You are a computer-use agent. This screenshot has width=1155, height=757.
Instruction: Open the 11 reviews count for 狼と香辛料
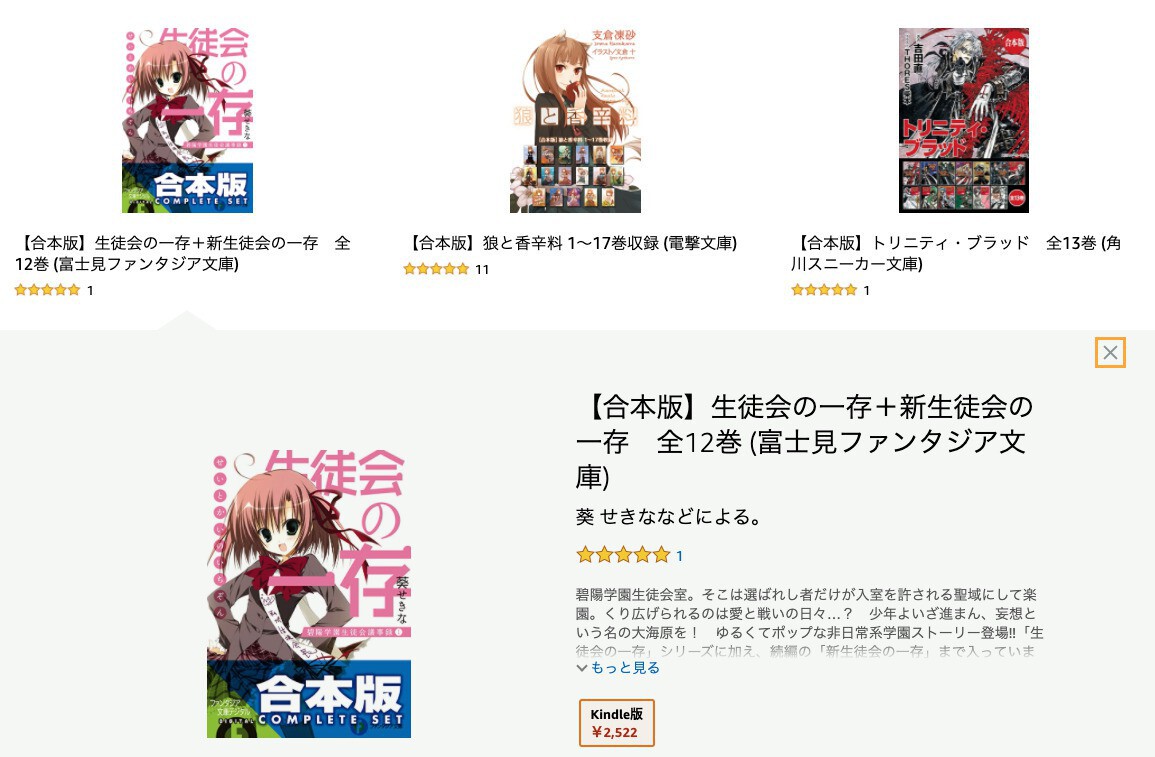[482, 270]
